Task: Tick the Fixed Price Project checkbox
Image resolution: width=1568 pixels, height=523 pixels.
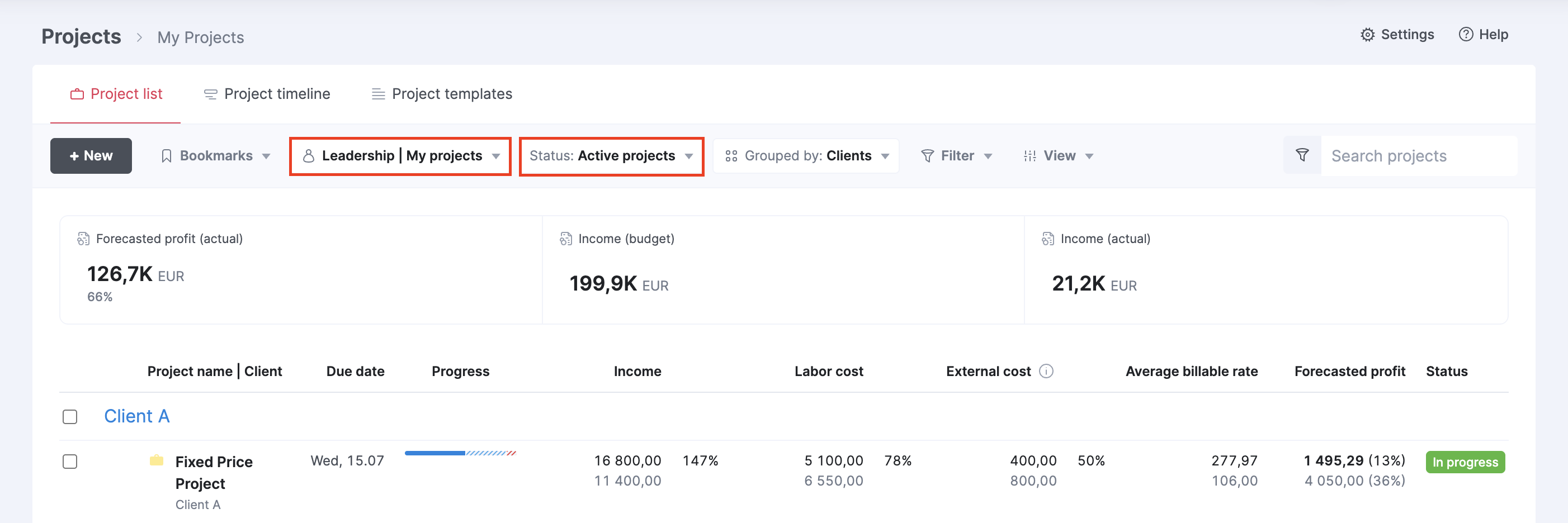Action: pos(70,462)
